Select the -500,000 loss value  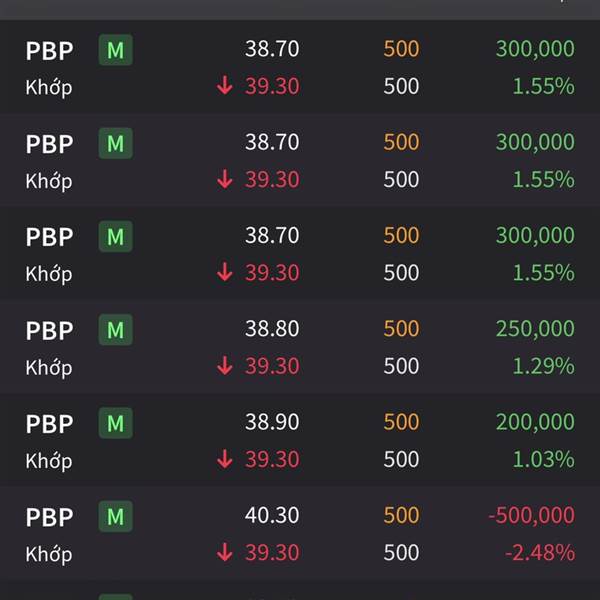(x=532, y=515)
